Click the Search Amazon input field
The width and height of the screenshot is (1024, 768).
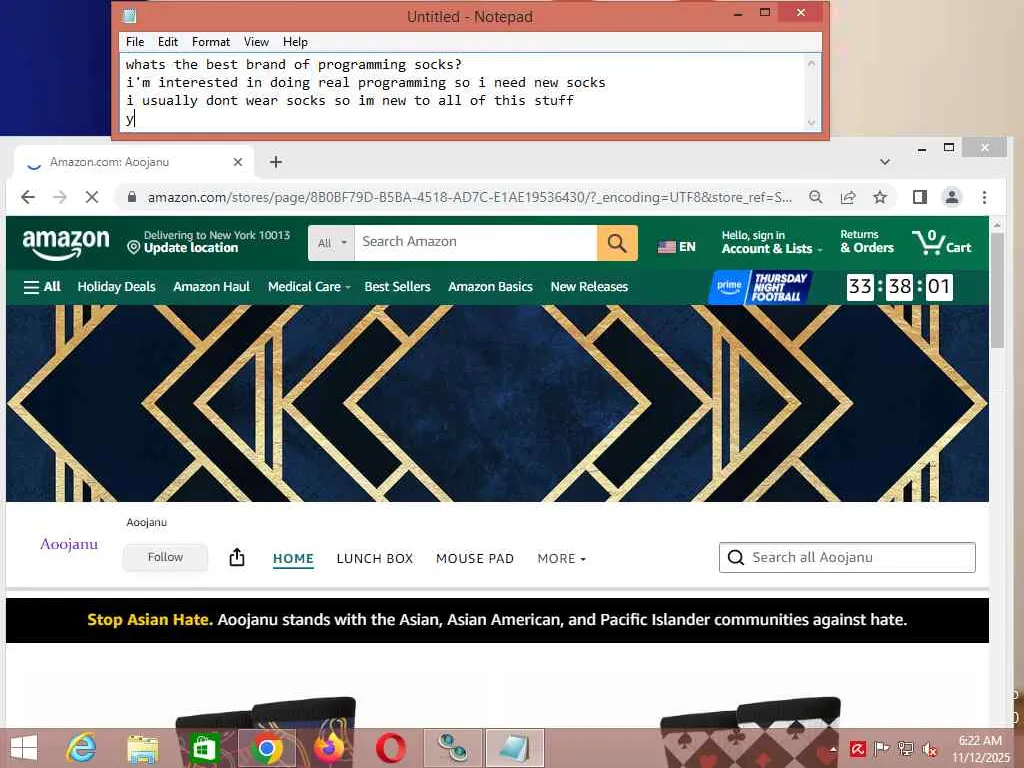click(475, 242)
